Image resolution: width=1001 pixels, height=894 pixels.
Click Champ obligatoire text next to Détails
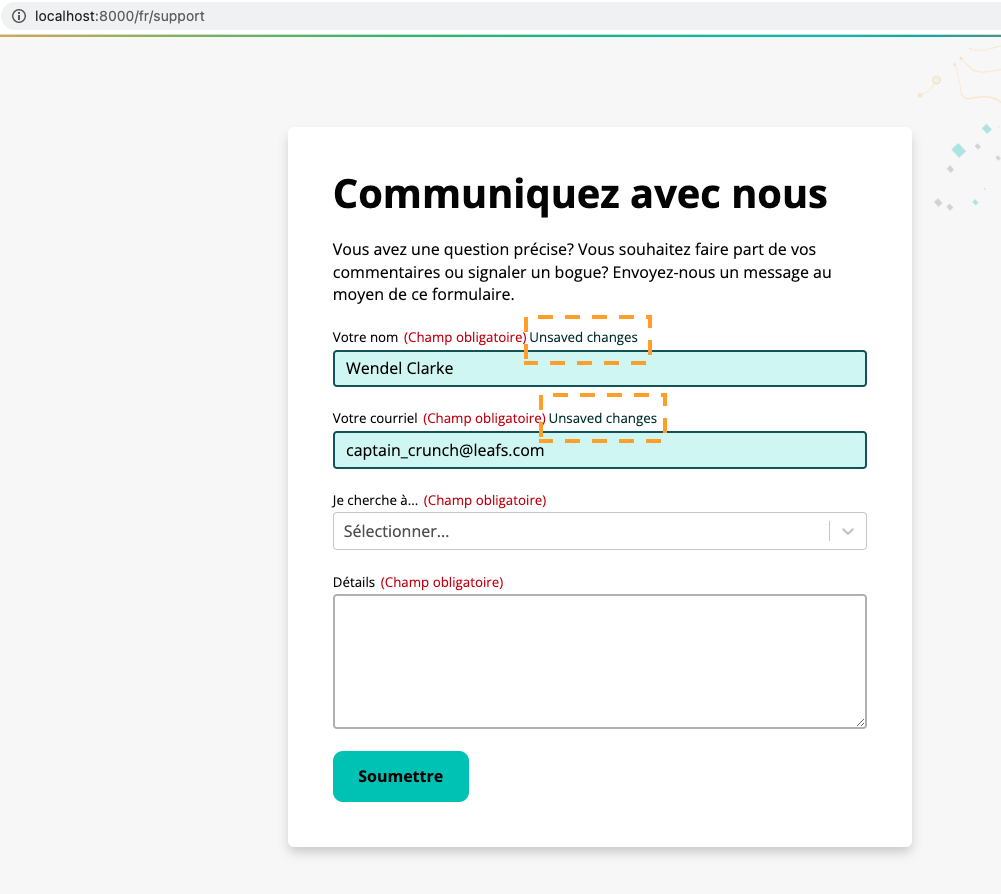(442, 582)
